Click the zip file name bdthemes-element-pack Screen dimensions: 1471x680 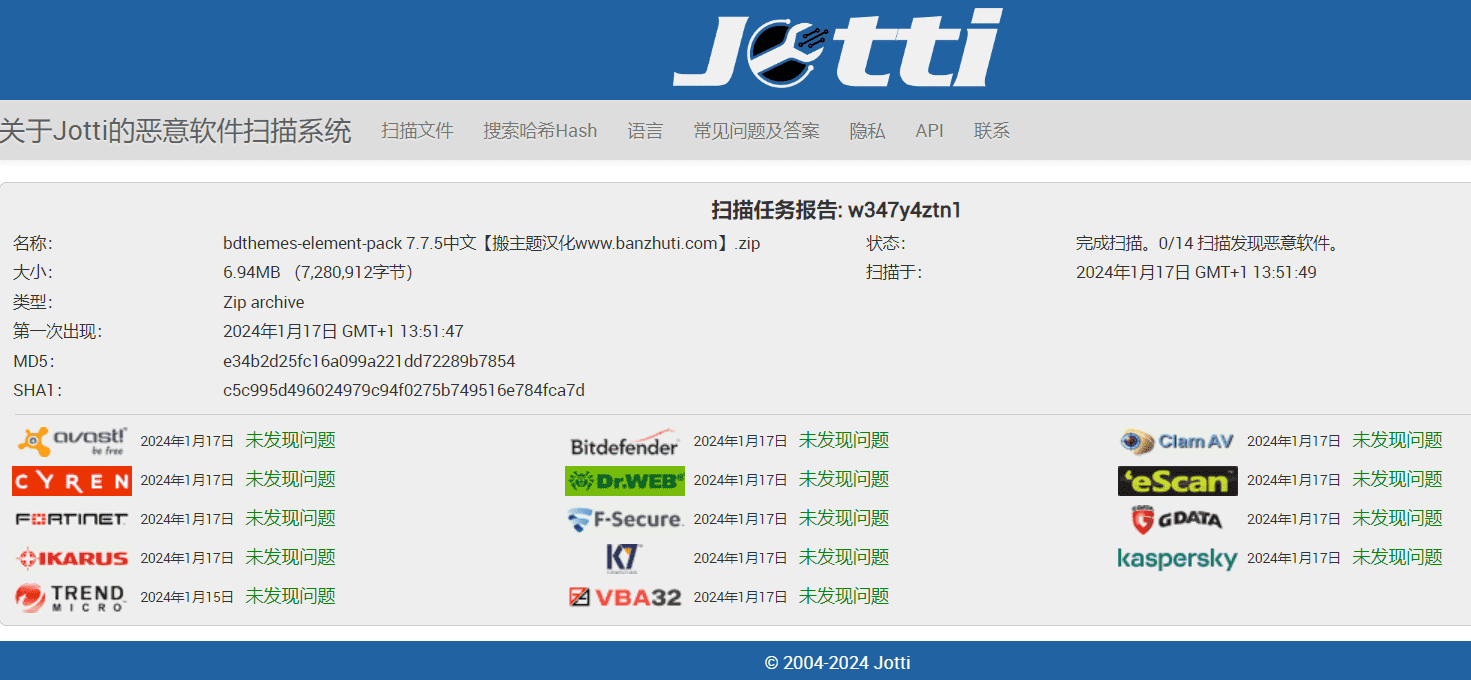(x=491, y=243)
